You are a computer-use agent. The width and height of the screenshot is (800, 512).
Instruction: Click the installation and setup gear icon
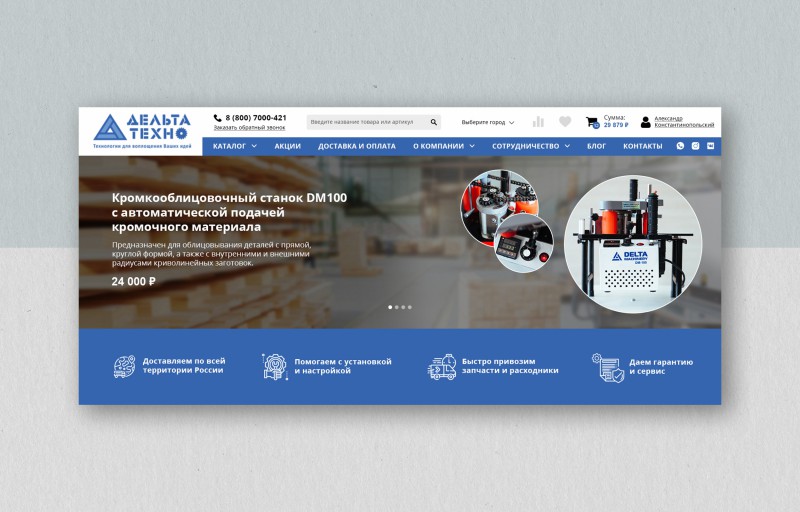pos(274,367)
